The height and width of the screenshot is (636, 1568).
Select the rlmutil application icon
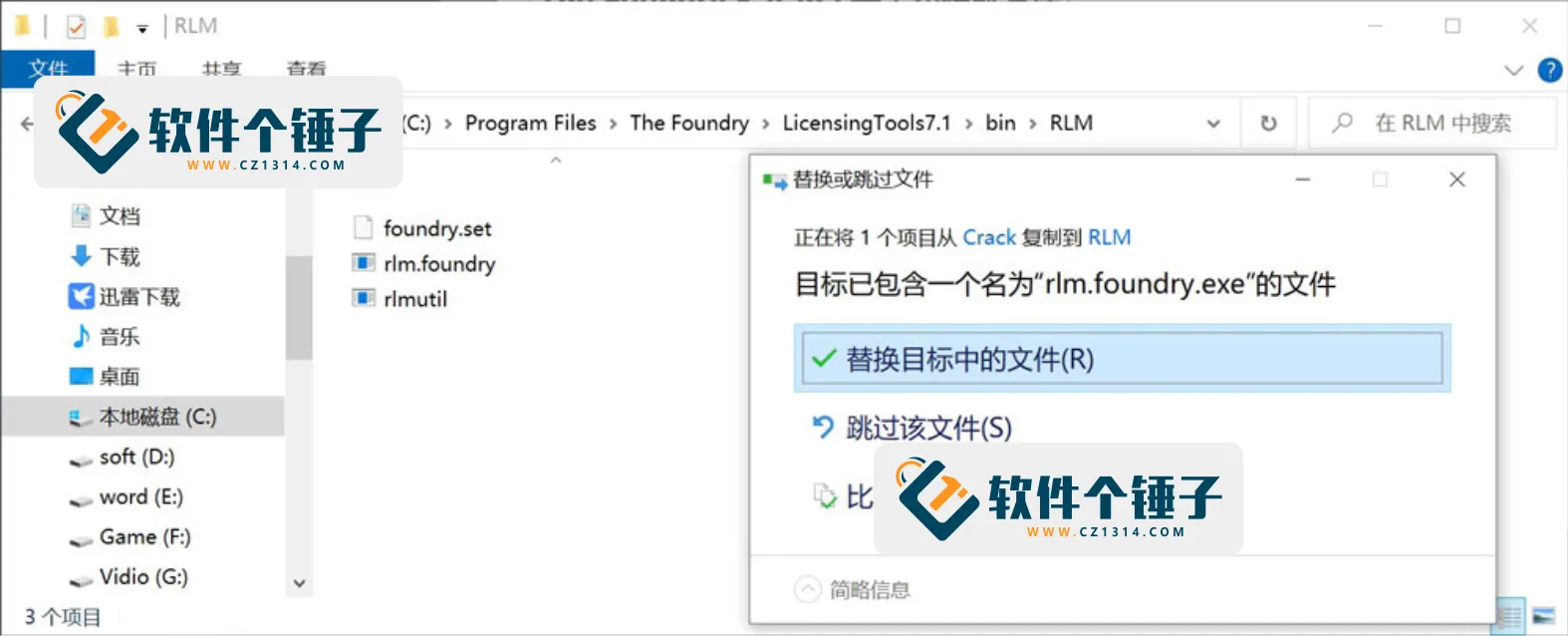click(364, 298)
